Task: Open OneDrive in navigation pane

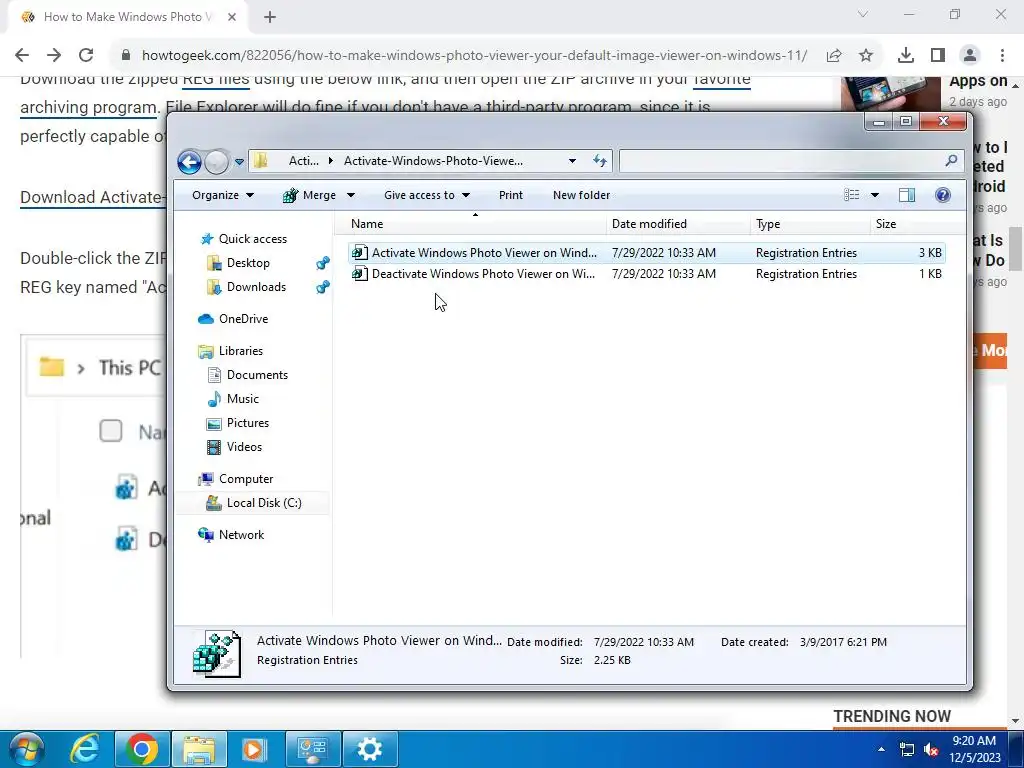Action: coord(243,319)
